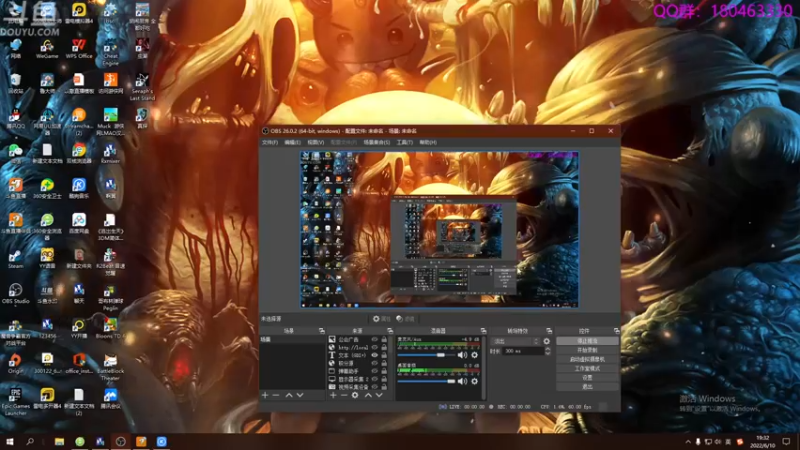This screenshot has height=450, width=800.
Task: Move the source up using the 来源 panel up arrow
Action: click(x=368, y=395)
